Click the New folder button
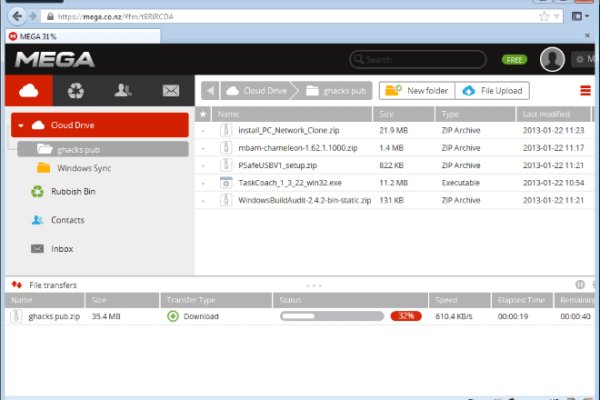The width and height of the screenshot is (600, 400). coord(416,91)
